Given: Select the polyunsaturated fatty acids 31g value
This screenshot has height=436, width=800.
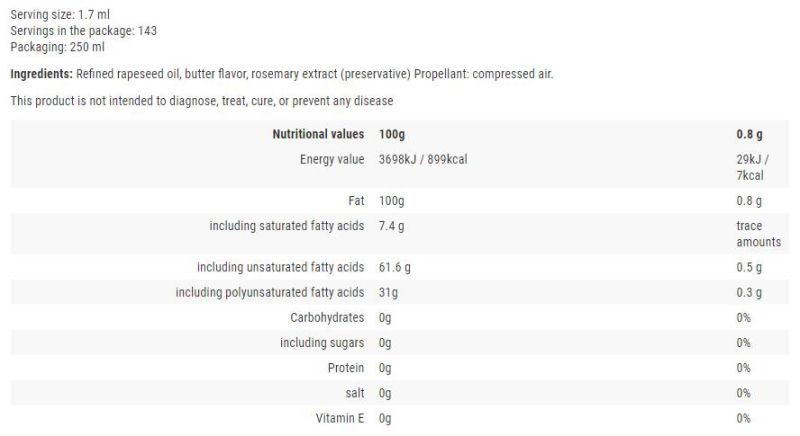Looking at the screenshot, I should tap(388, 292).
